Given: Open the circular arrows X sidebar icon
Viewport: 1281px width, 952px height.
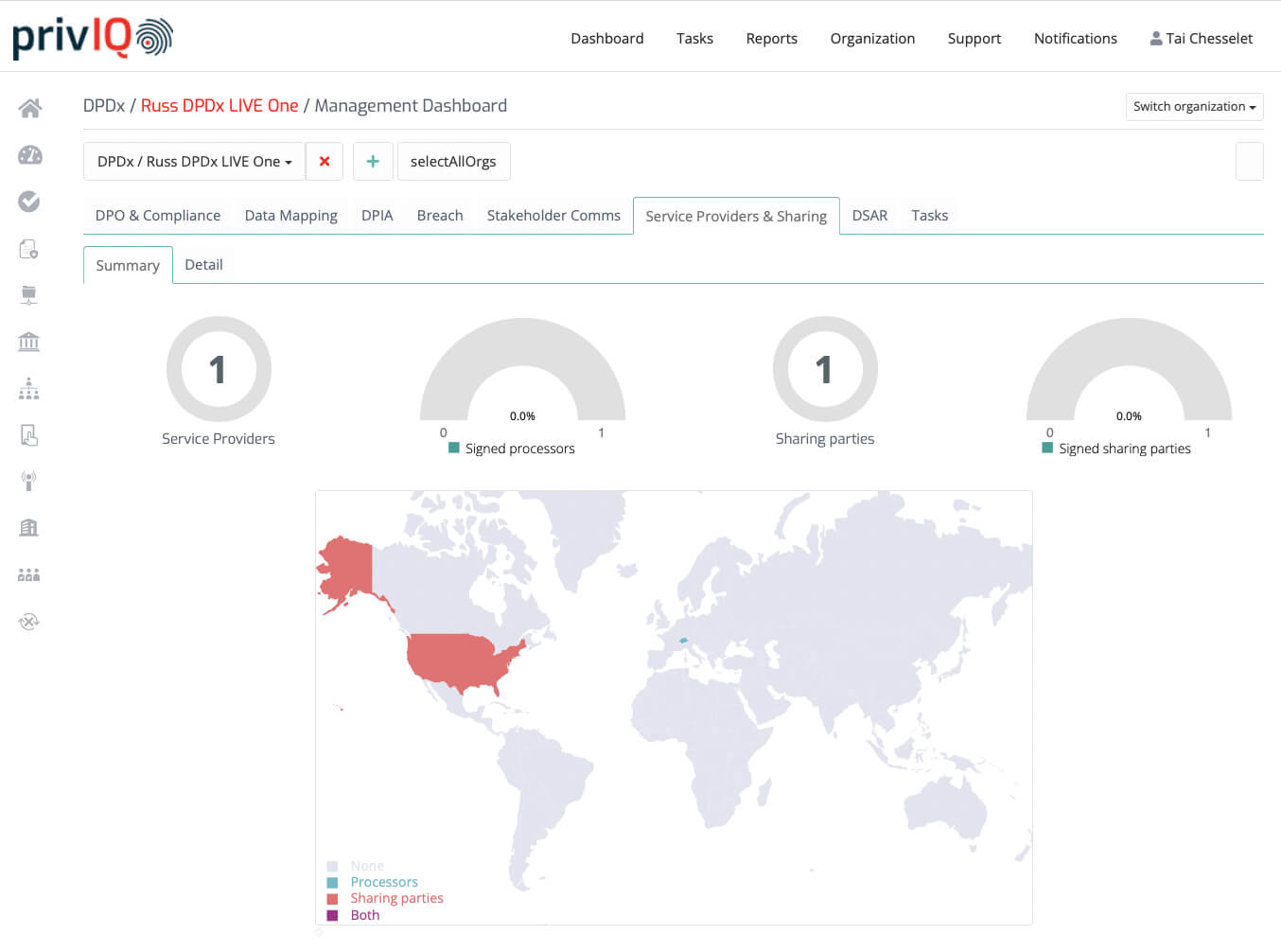Looking at the screenshot, I should point(29,622).
